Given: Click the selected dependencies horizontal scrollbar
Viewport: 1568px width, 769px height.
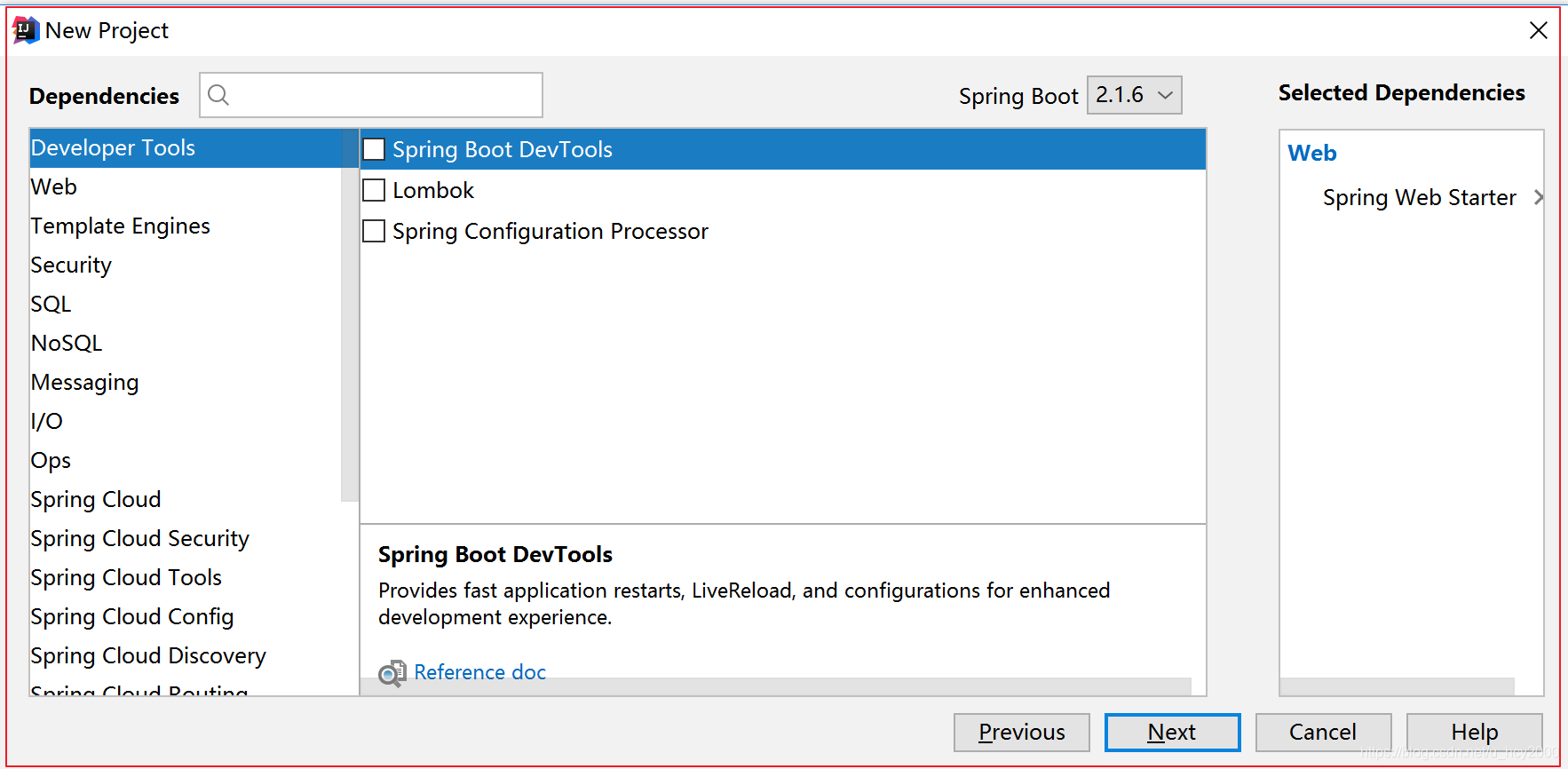Looking at the screenshot, I should point(1398,686).
